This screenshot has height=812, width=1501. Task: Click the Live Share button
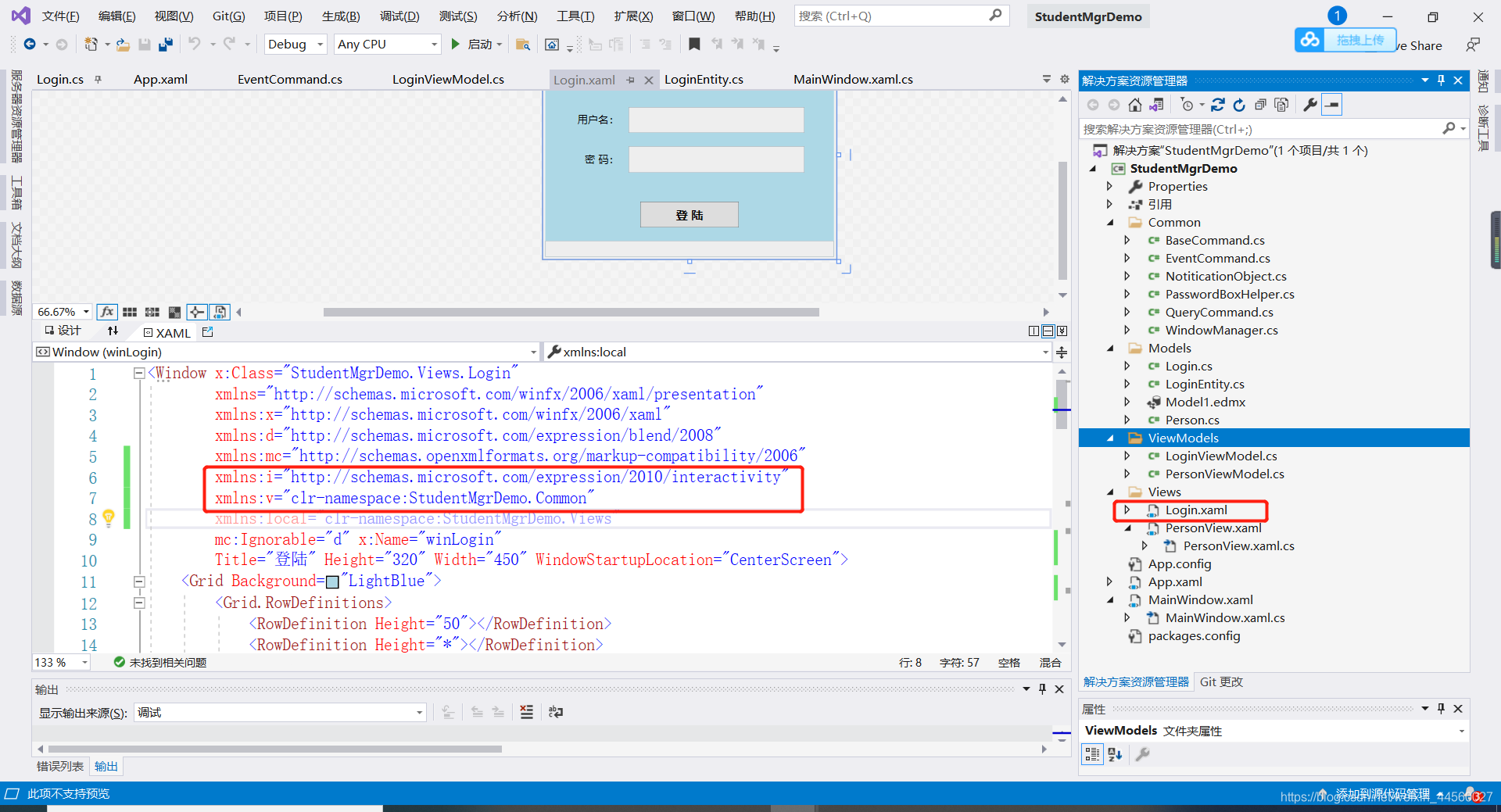pyautogui.click(x=1419, y=45)
